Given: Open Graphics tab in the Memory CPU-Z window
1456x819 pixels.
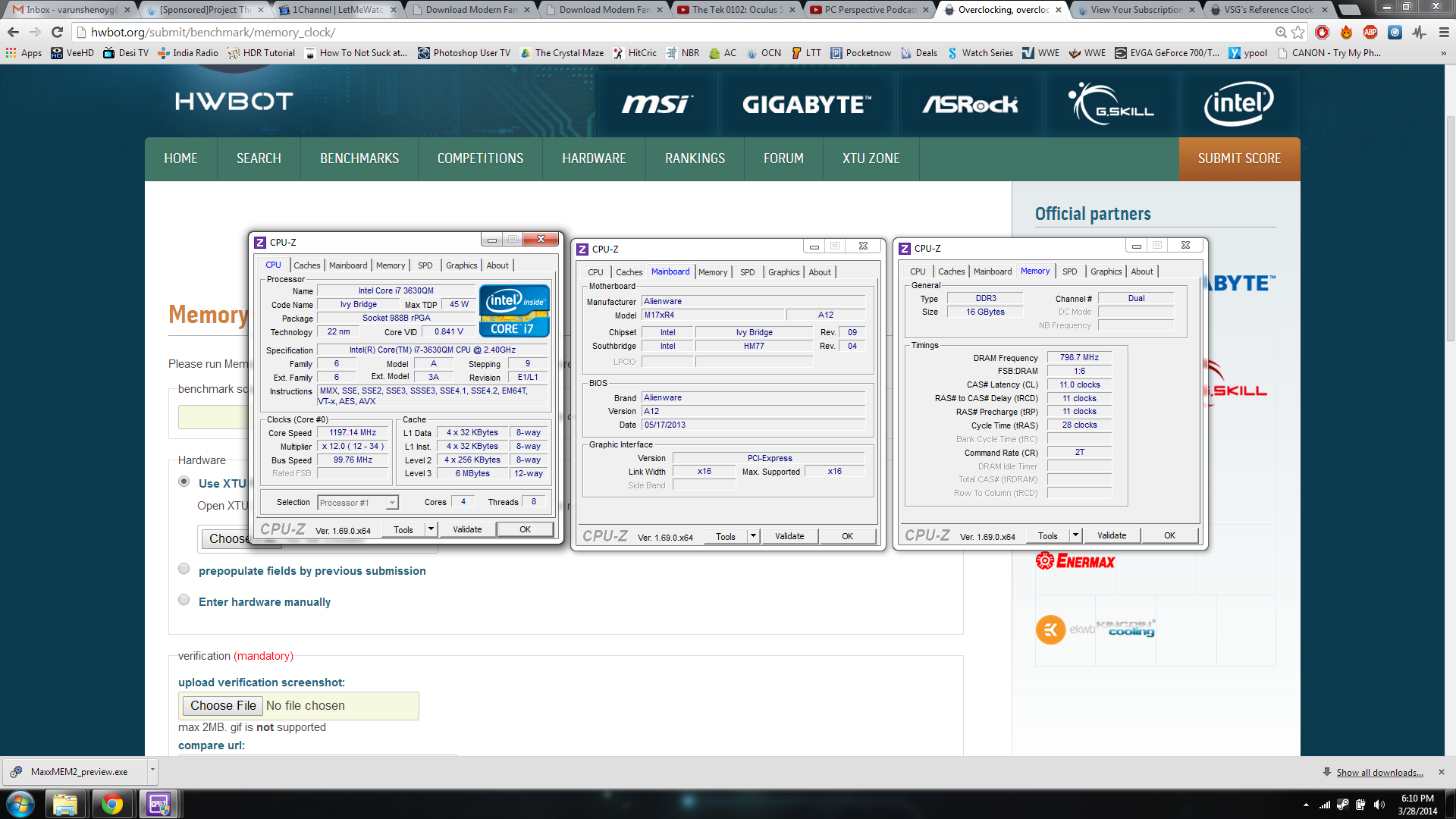Looking at the screenshot, I should tap(1106, 271).
